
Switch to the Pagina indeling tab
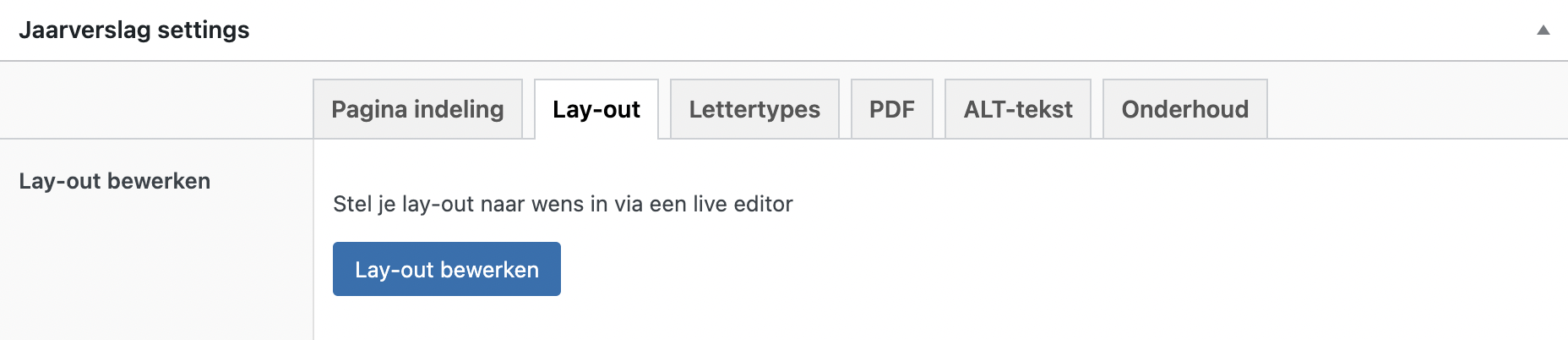pos(417,109)
